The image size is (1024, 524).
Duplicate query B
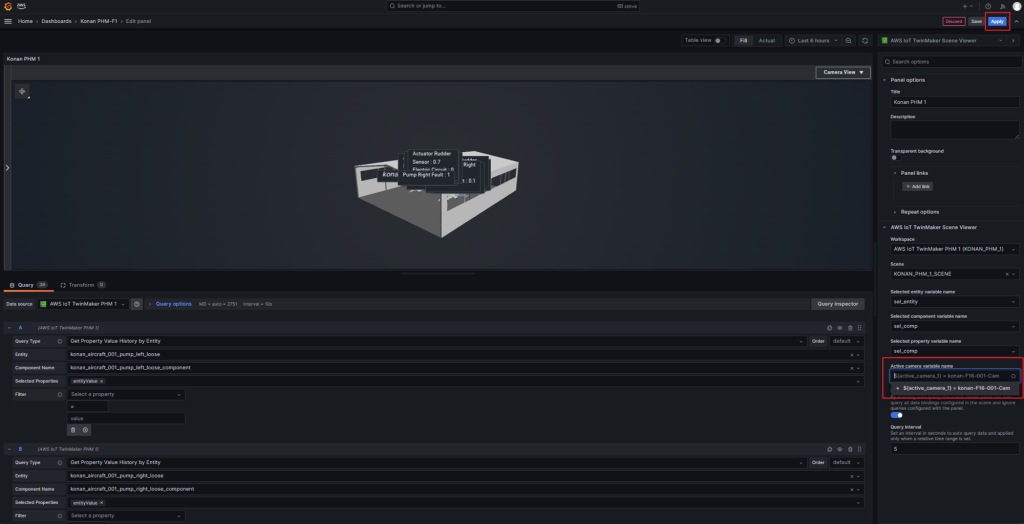pyautogui.click(x=829, y=449)
